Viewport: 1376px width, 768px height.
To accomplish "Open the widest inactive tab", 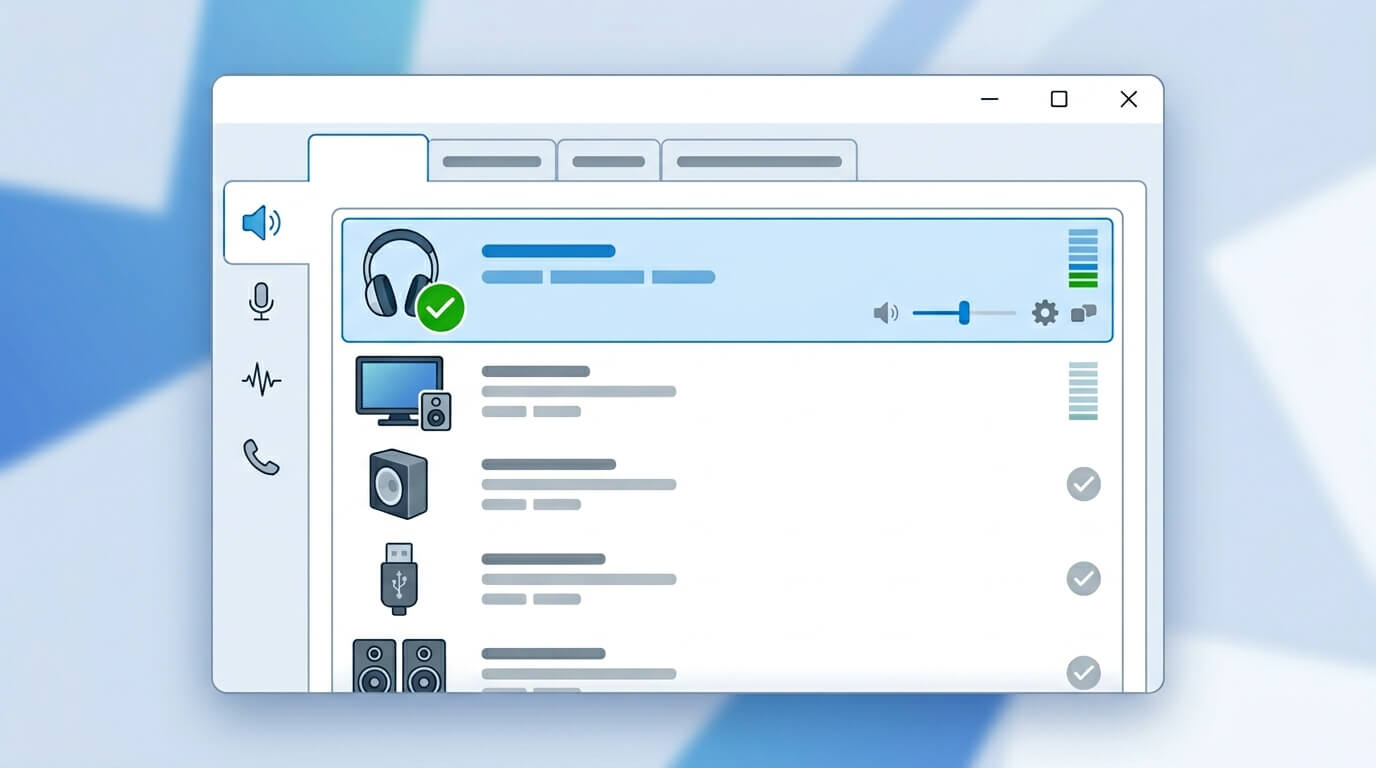I will (759, 161).
